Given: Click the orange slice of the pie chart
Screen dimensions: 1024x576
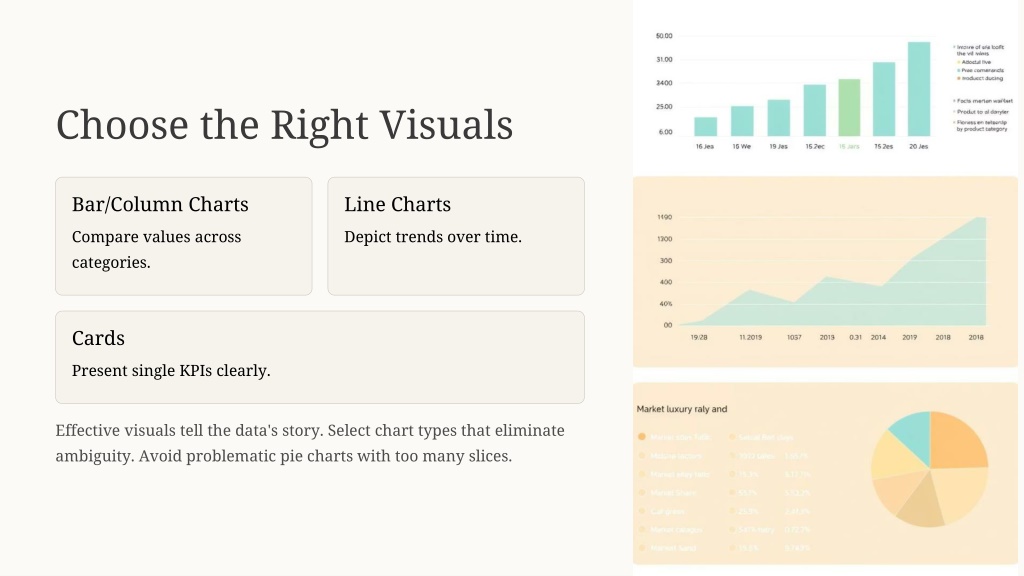Looking at the screenshot, I should [x=956, y=438].
